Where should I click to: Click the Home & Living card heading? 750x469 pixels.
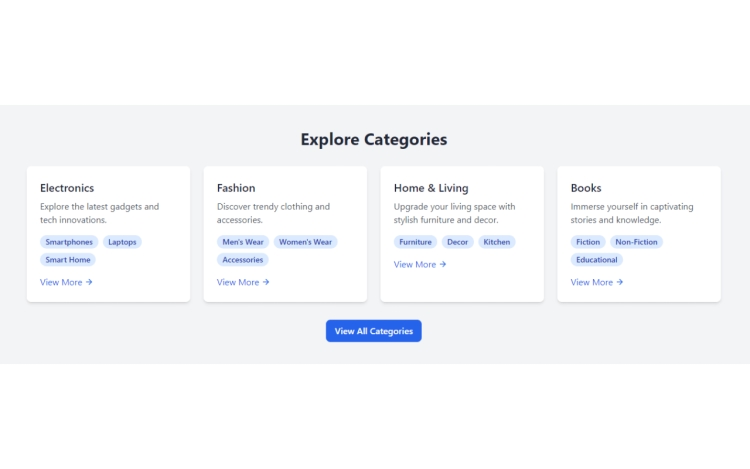click(x=431, y=188)
